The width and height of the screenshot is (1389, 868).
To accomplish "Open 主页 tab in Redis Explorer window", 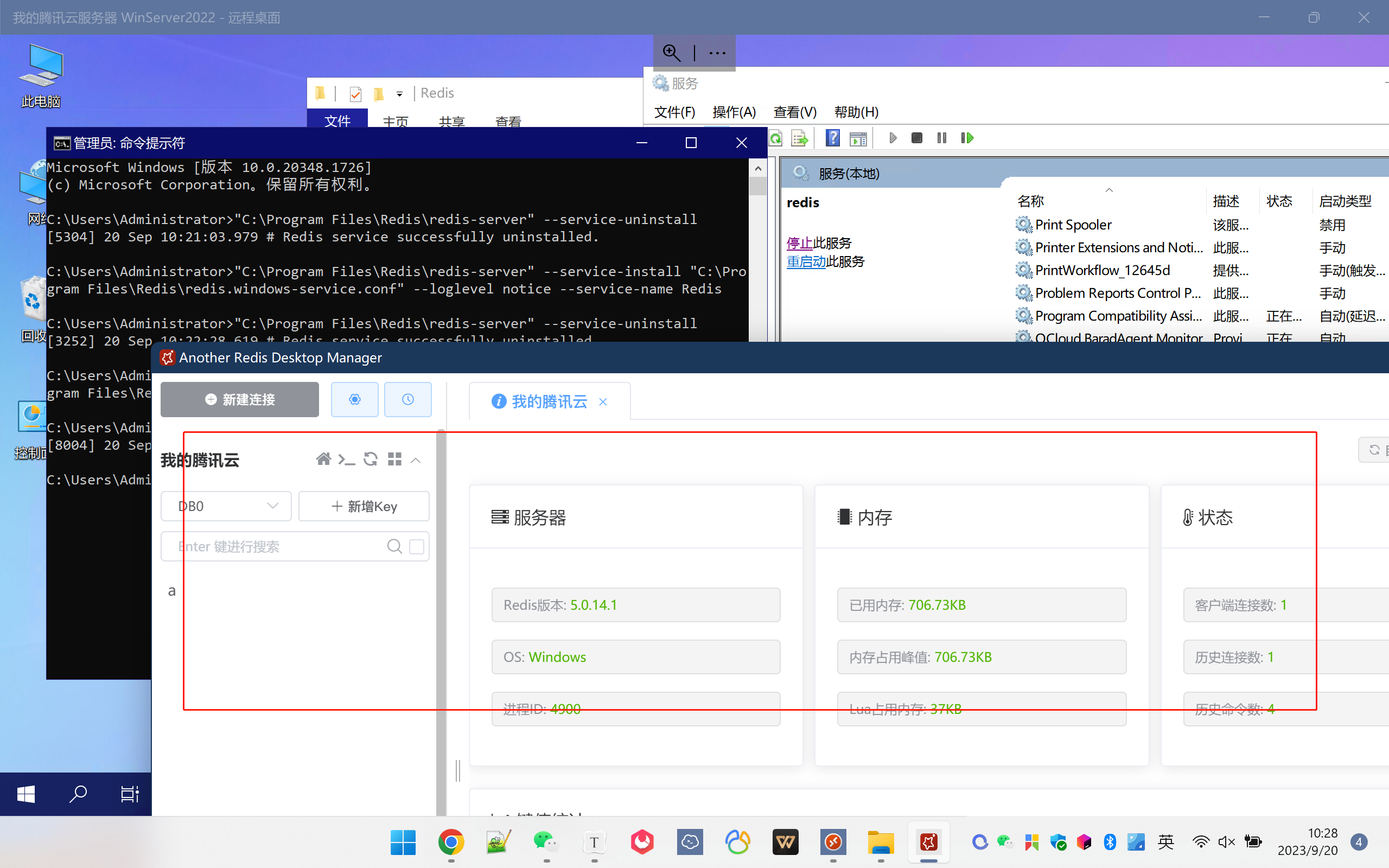I will 396,120.
